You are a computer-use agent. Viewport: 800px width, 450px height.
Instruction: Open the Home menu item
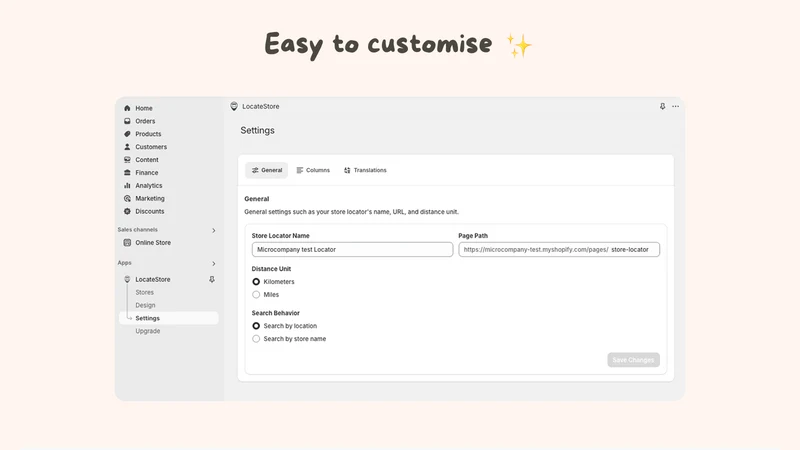click(x=144, y=108)
